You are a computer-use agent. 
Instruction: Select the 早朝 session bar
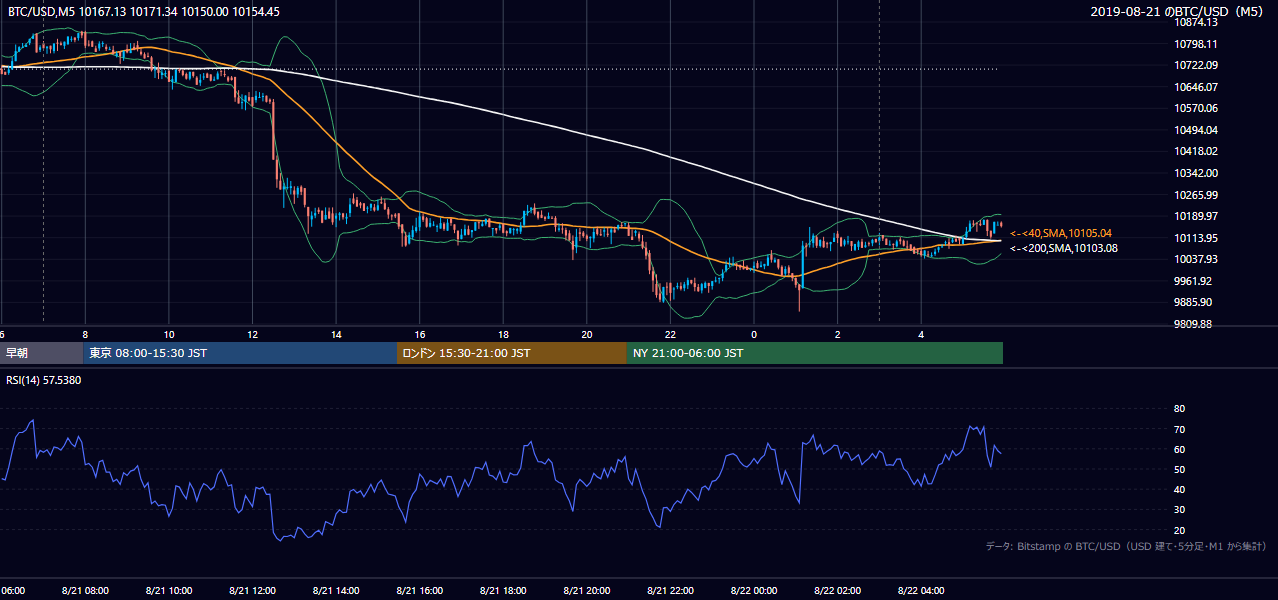pos(42,353)
